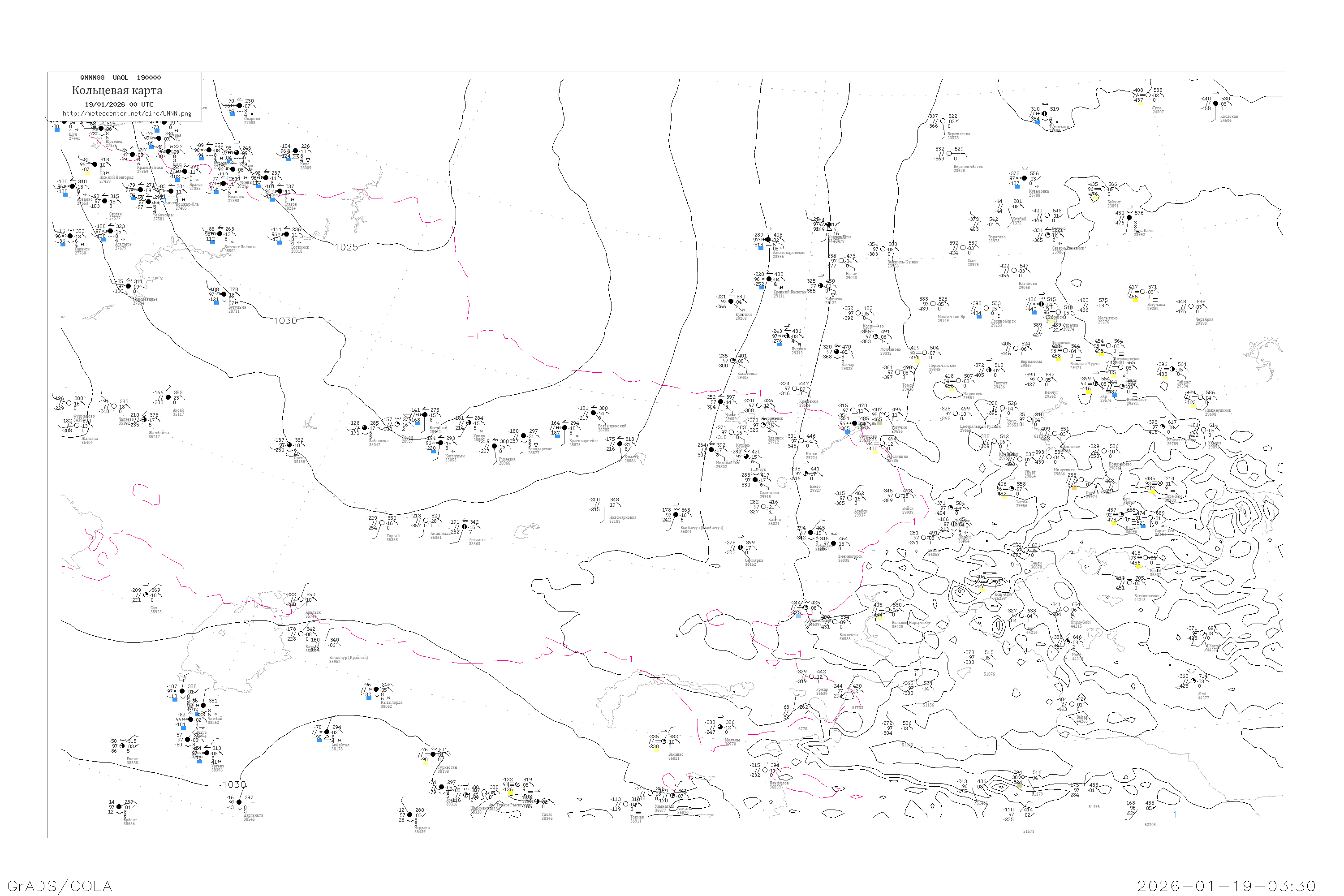Click filled station circle at Кирс 28009
Screen dimensions: 1344x896
click(x=295, y=151)
